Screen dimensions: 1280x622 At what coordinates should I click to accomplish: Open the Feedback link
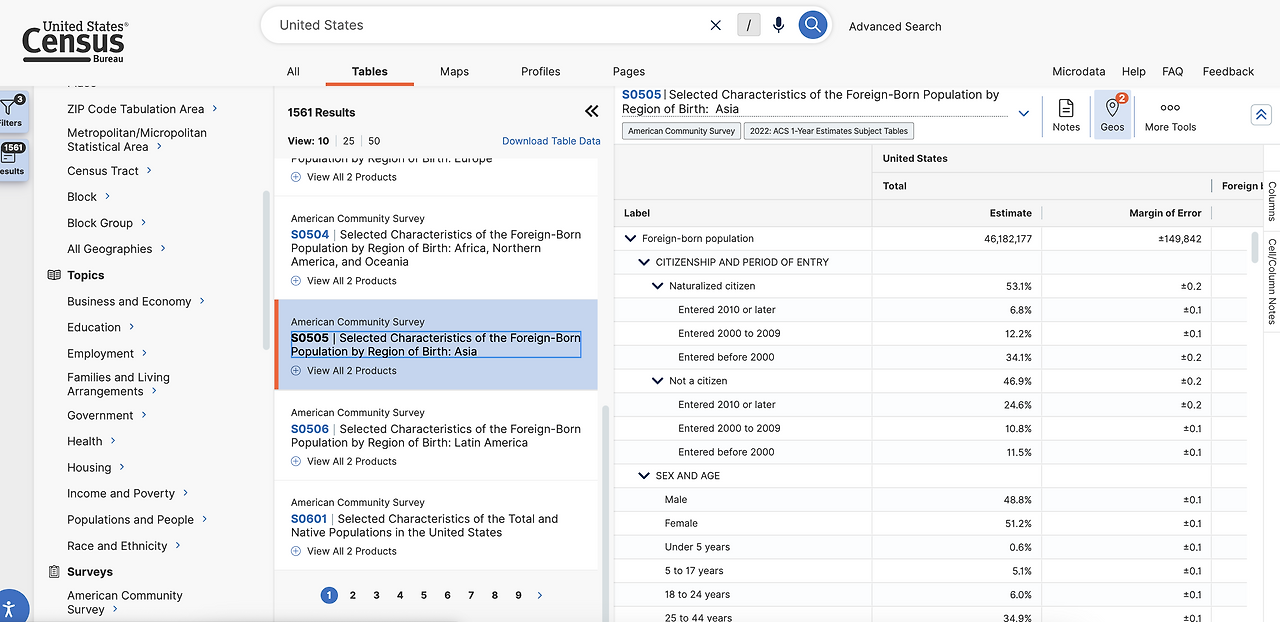(1228, 71)
